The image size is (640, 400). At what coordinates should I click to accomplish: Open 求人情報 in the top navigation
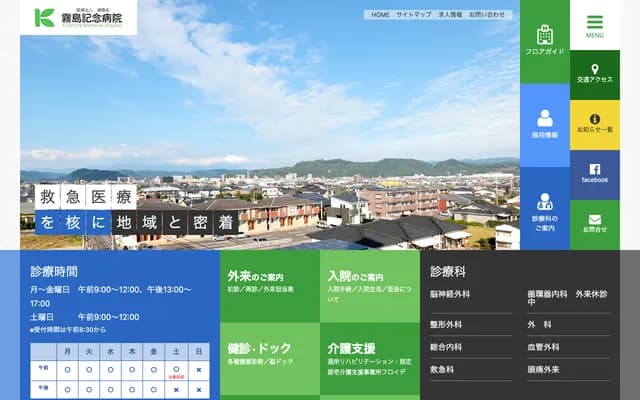click(449, 15)
